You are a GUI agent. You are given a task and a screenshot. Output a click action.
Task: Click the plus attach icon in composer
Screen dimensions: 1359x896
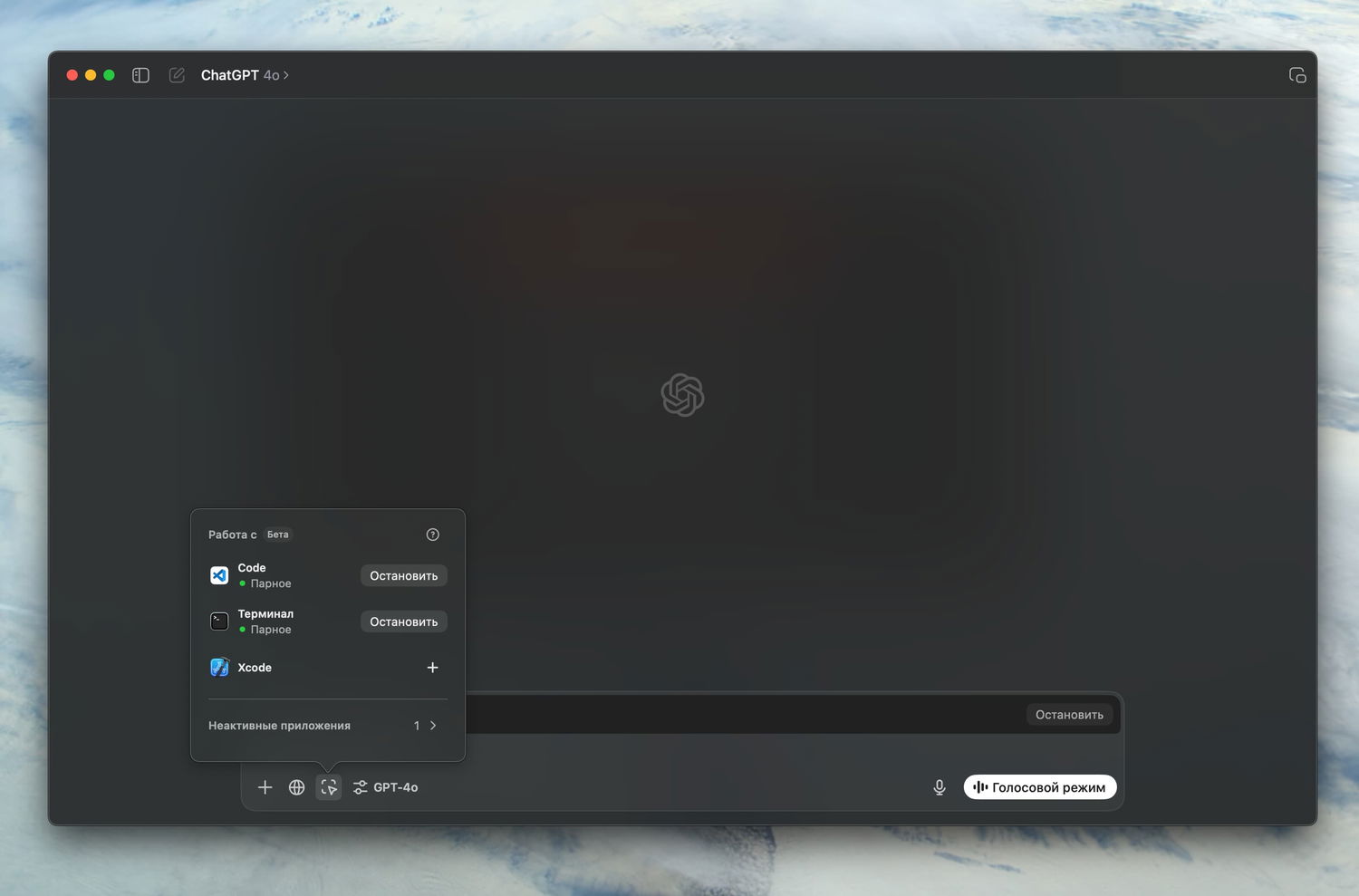coord(265,787)
